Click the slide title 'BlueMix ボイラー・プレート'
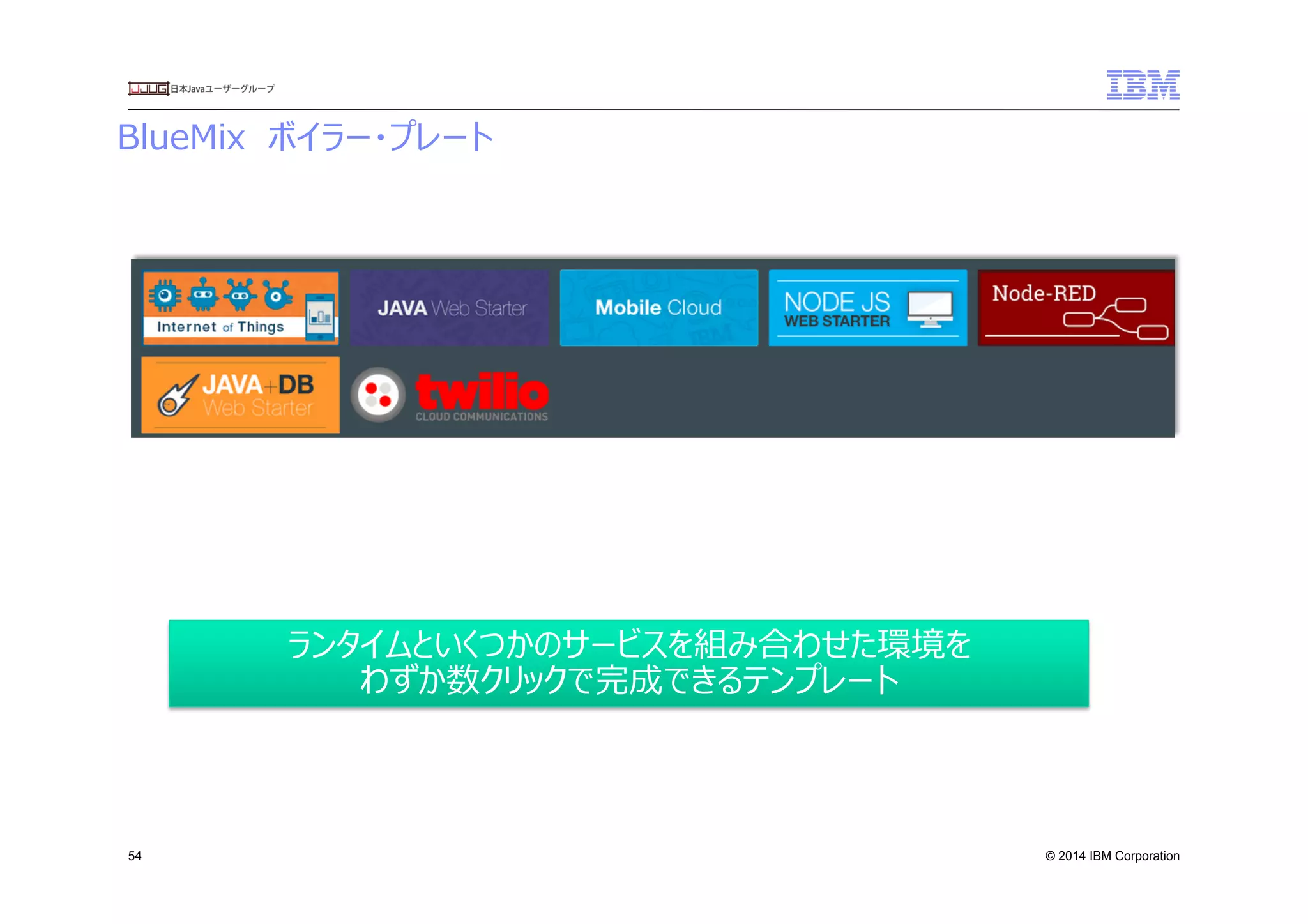Screen dimensions: 1308x924 pos(306,137)
